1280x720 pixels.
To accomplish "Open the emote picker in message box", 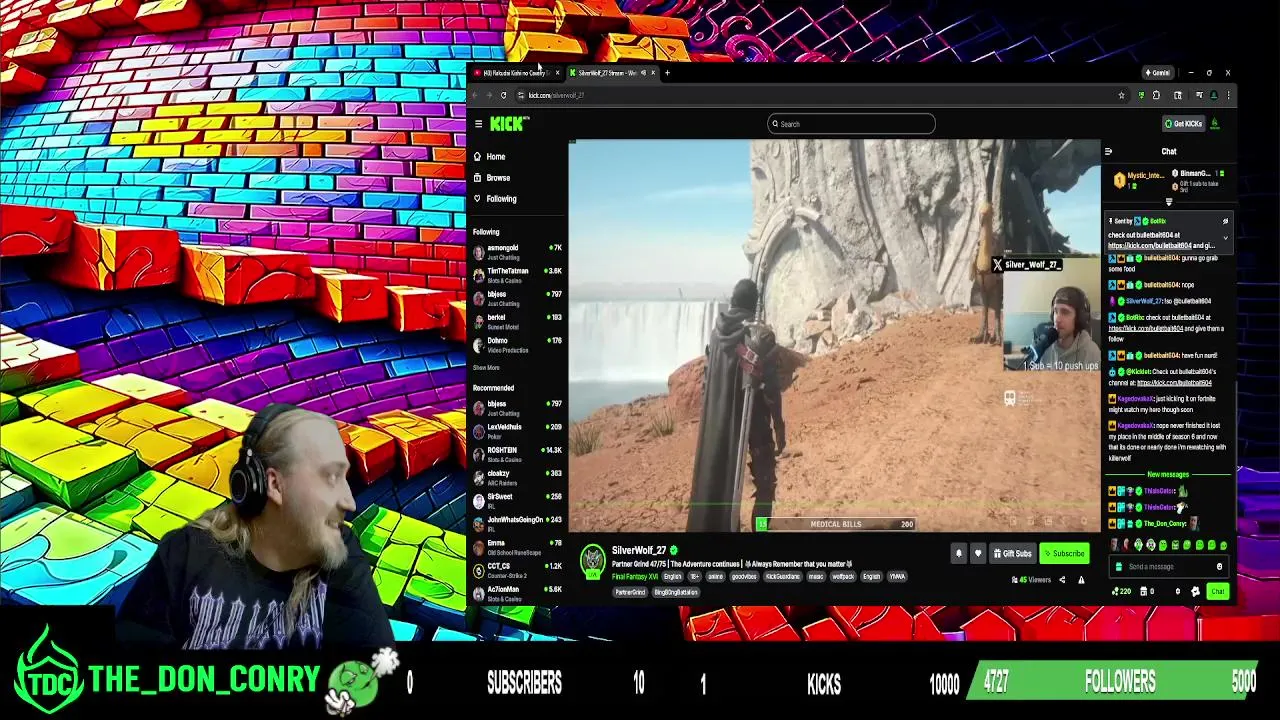I will click(x=1219, y=567).
